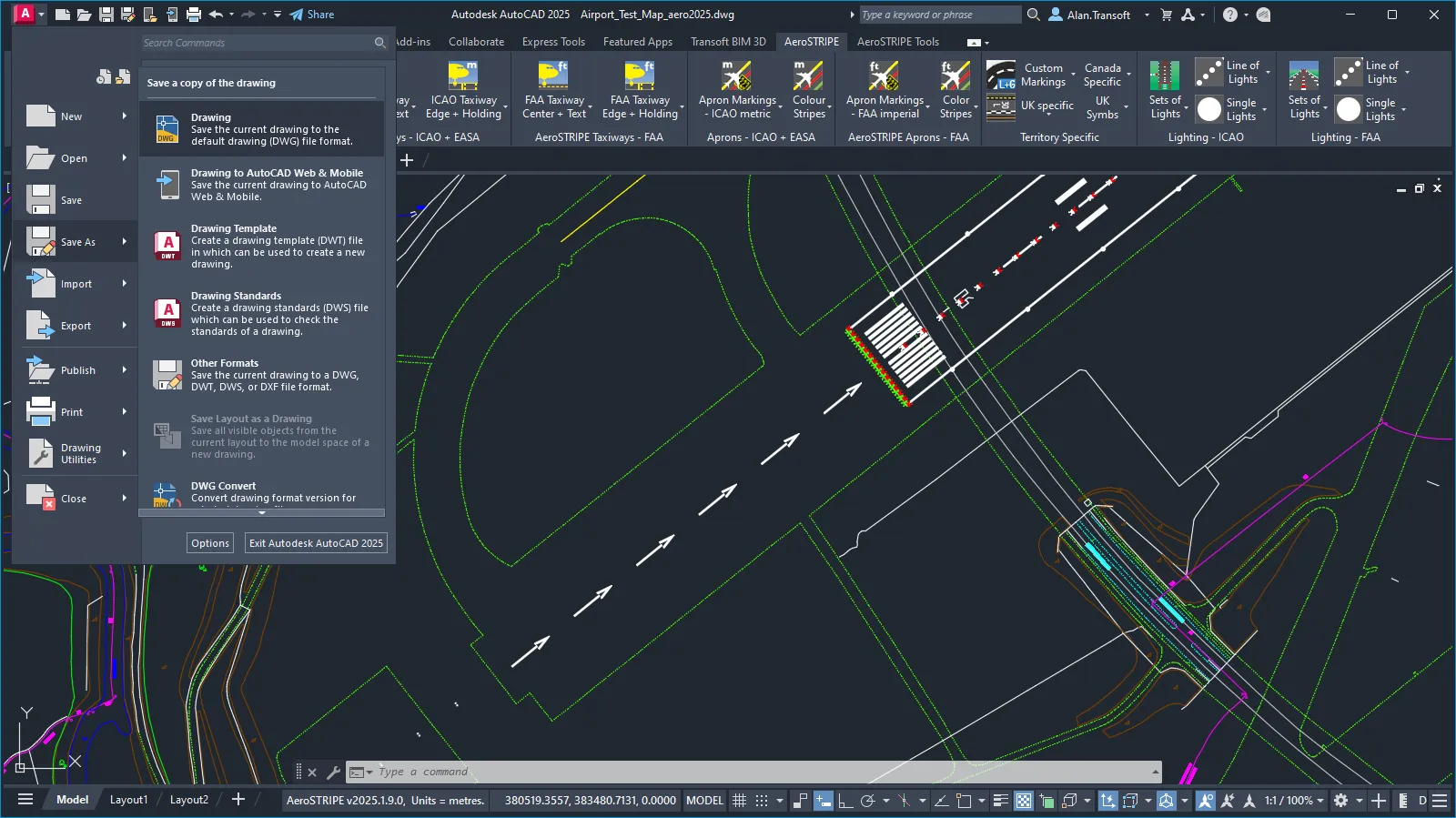Click the Undo arrow in quick access toolbar
Screen dimensions: 1456x818
pos(217,15)
